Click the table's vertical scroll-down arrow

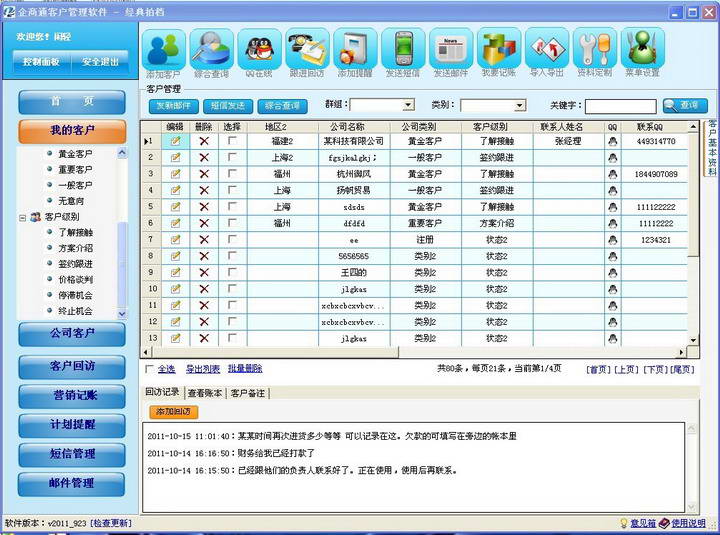pyautogui.click(x=693, y=340)
